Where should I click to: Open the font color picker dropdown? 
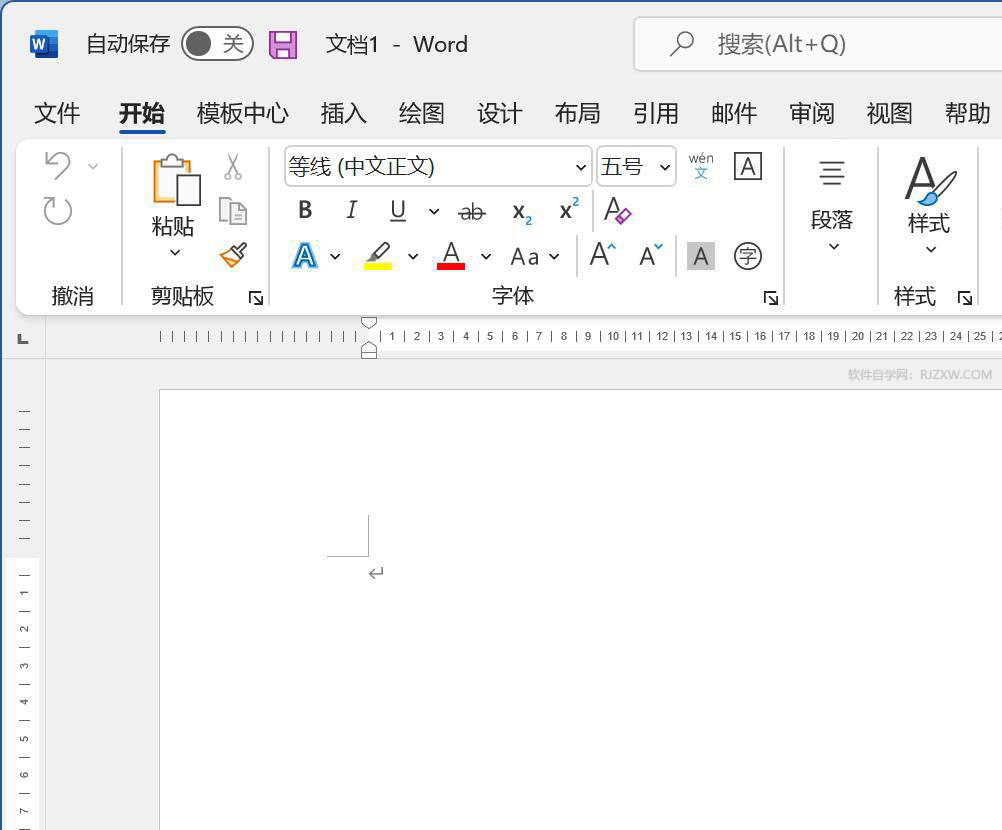(486, 256)
